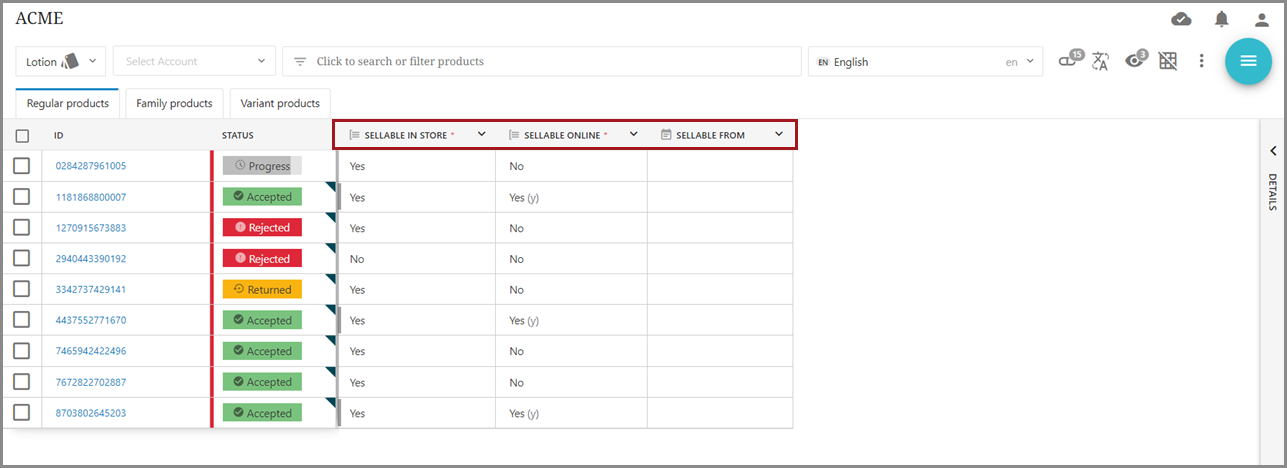The image size is (1287, 468).
Task: Expand the English language selector
Action: tap(925, 62)
